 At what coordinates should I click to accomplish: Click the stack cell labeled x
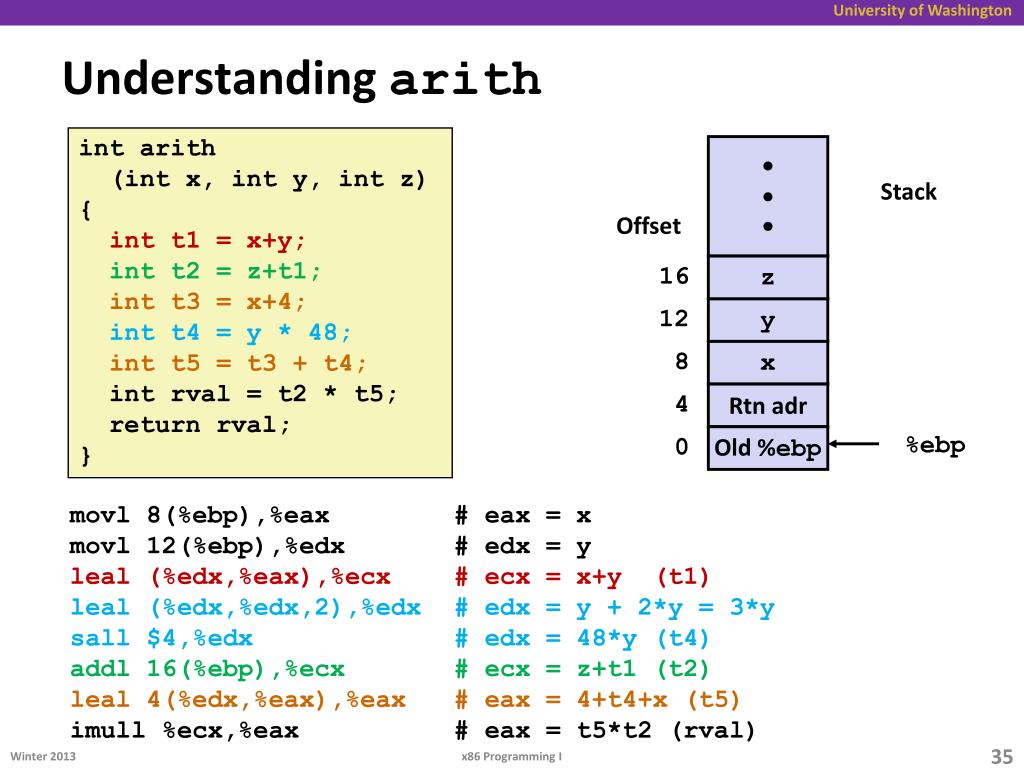click(768, 362)
